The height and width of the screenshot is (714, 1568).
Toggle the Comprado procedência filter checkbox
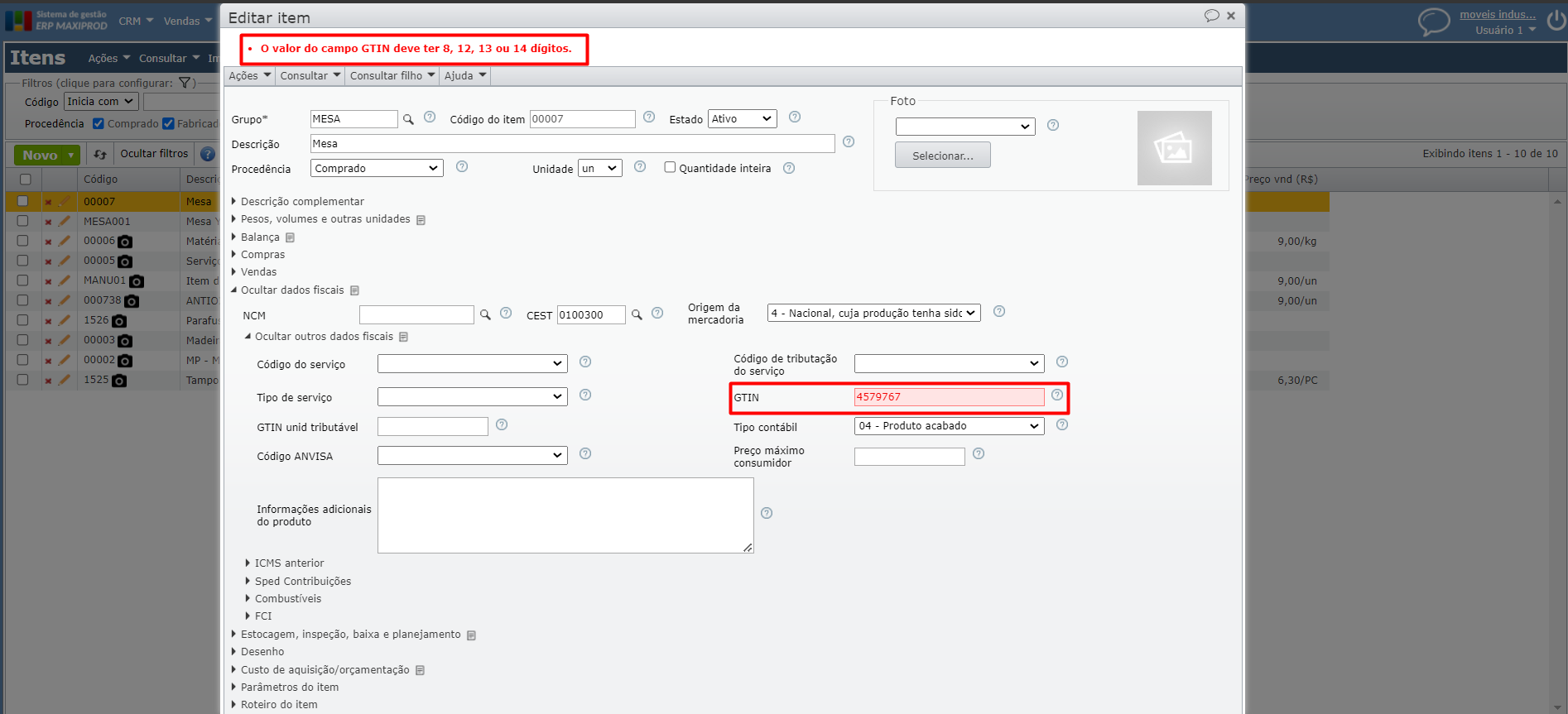[x=99, y=124]
